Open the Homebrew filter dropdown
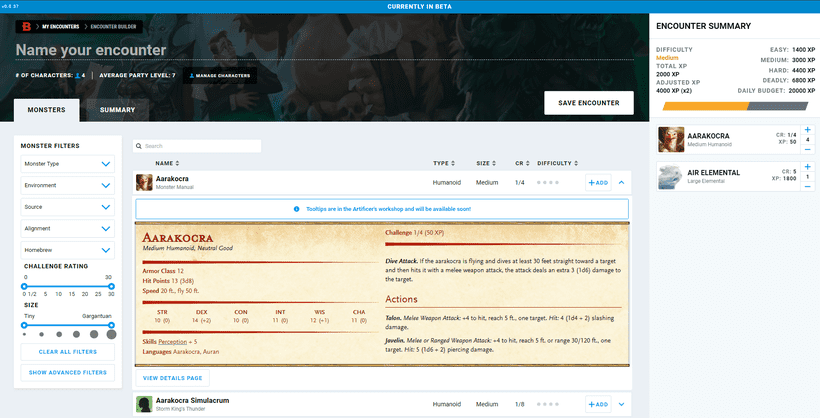This screenshot has height=418, width=820. tap(67, 250)
